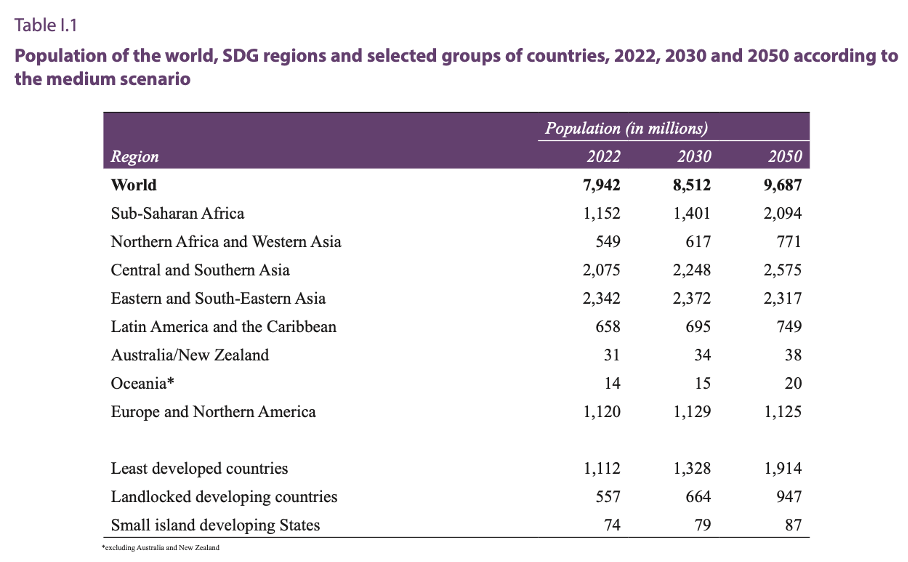Select the 2030 column header
The height and width of the screenshot is (562, 908).
694,156
